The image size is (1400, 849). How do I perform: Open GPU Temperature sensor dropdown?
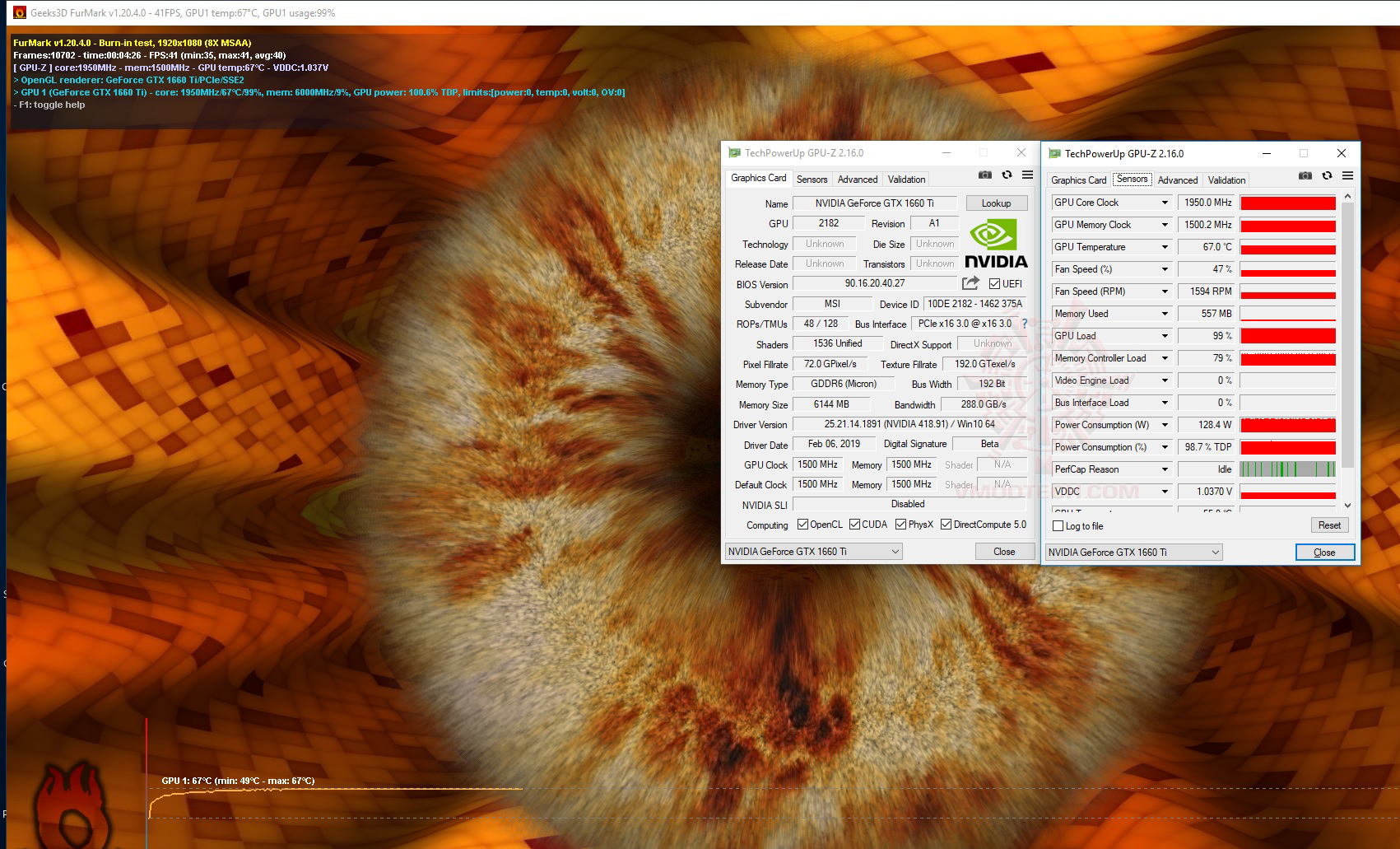(x=1165, y=247)
